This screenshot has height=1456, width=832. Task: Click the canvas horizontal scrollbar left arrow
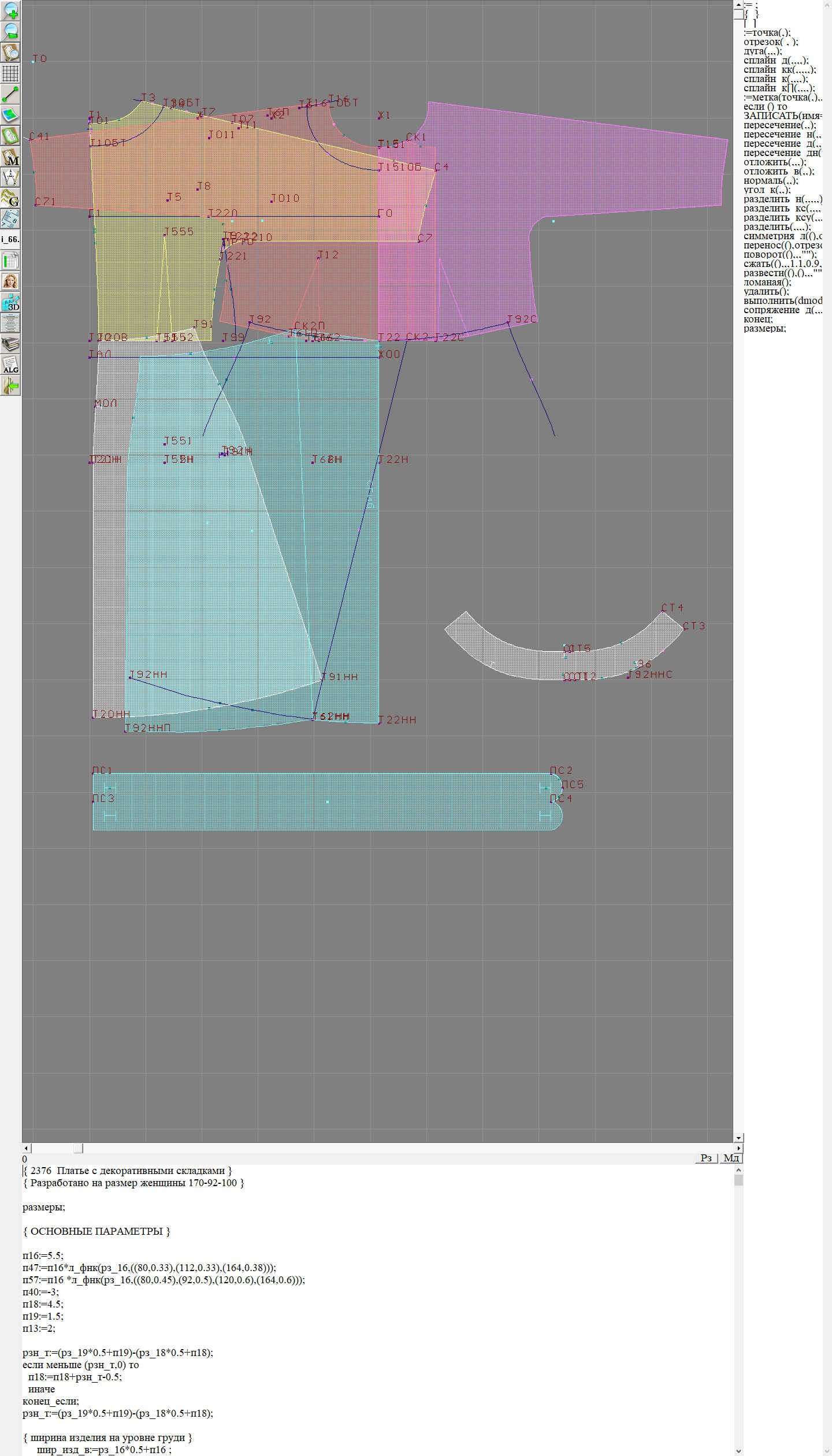27,1148
